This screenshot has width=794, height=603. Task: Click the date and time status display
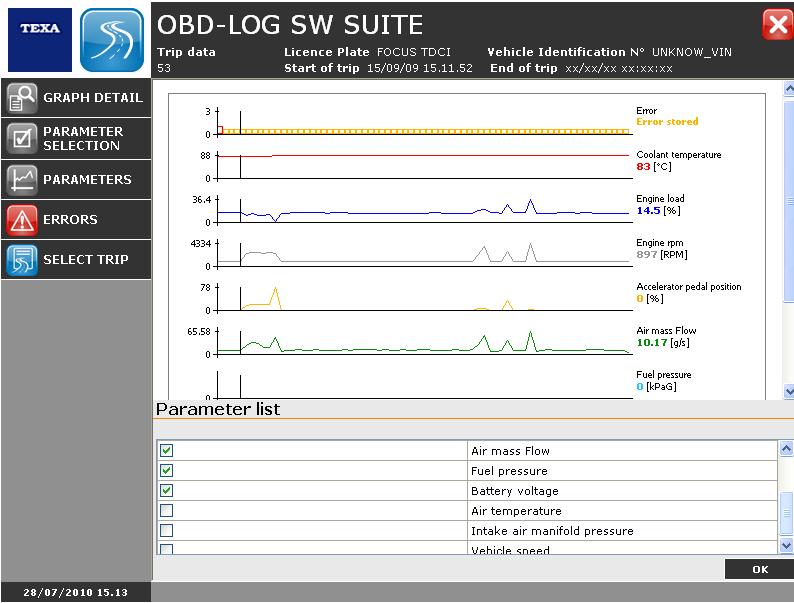tap(75, 592)
